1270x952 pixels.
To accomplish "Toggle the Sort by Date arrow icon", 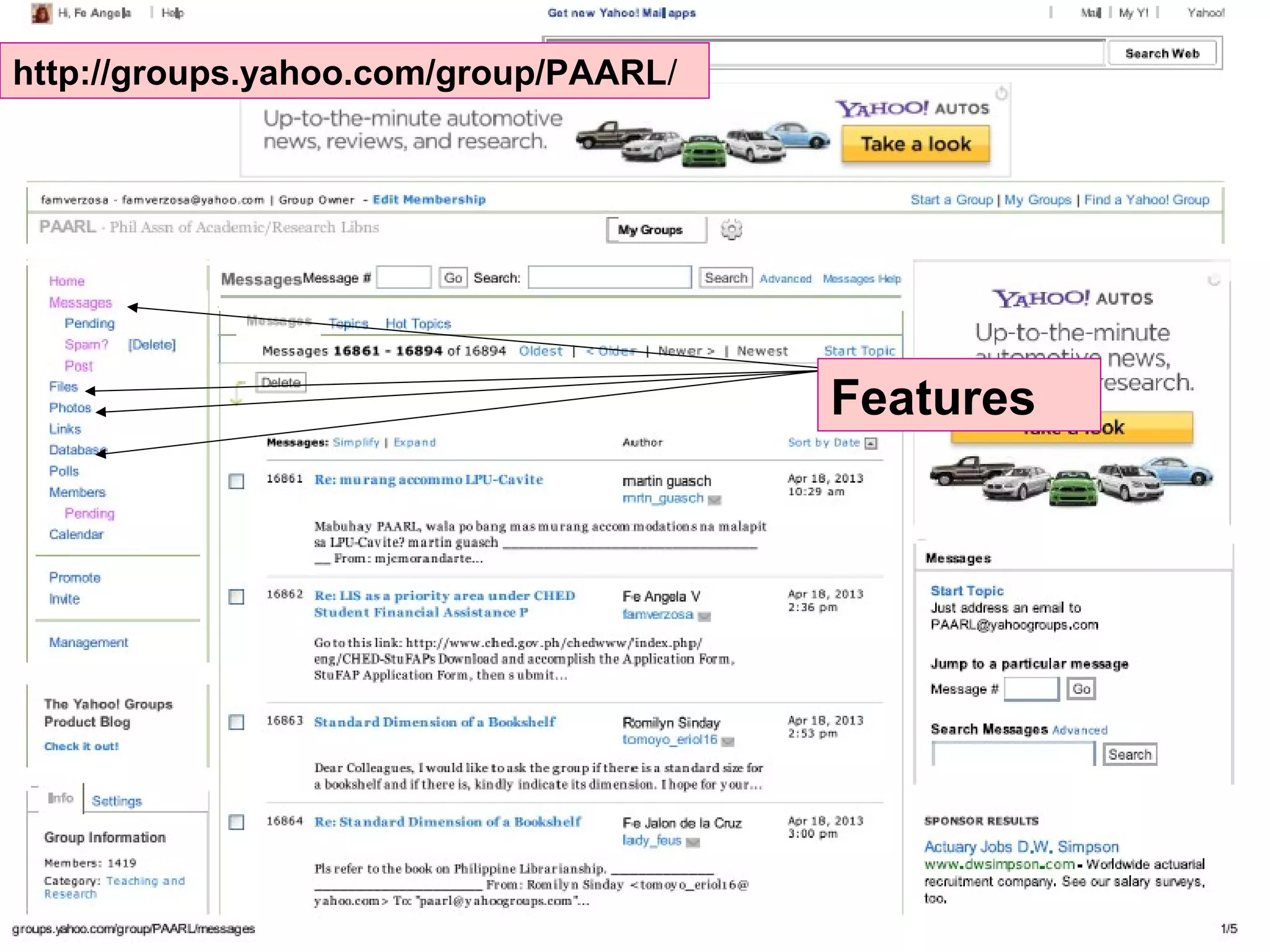I will coord(871,443).
